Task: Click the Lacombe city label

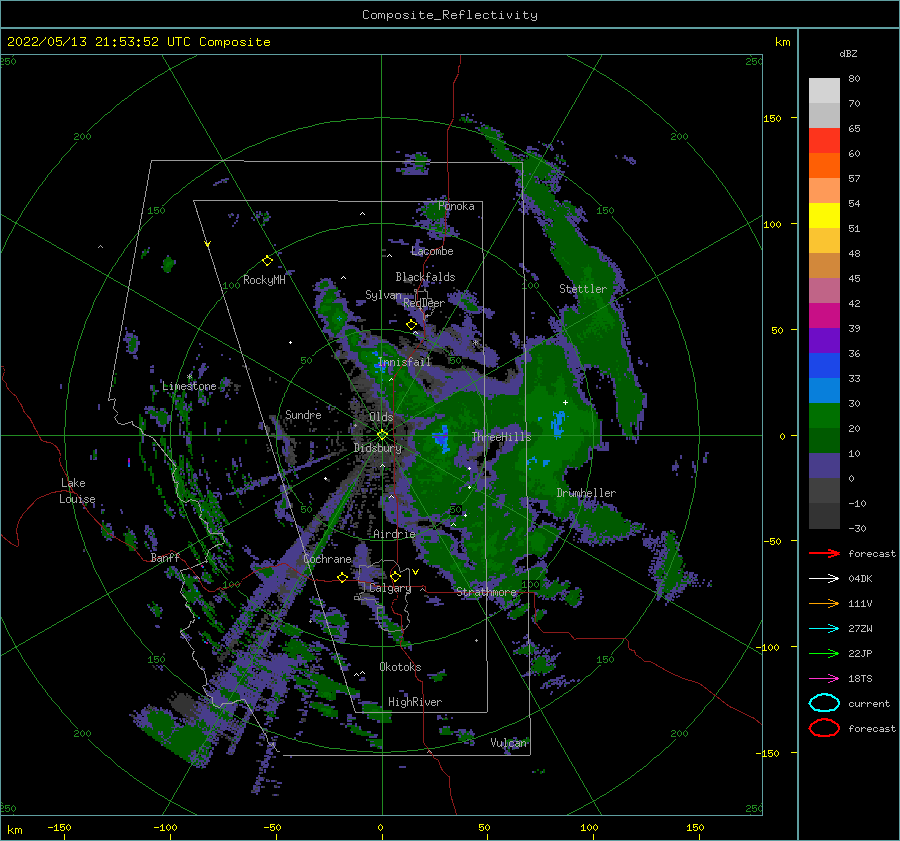Action: tap(432, 251)
